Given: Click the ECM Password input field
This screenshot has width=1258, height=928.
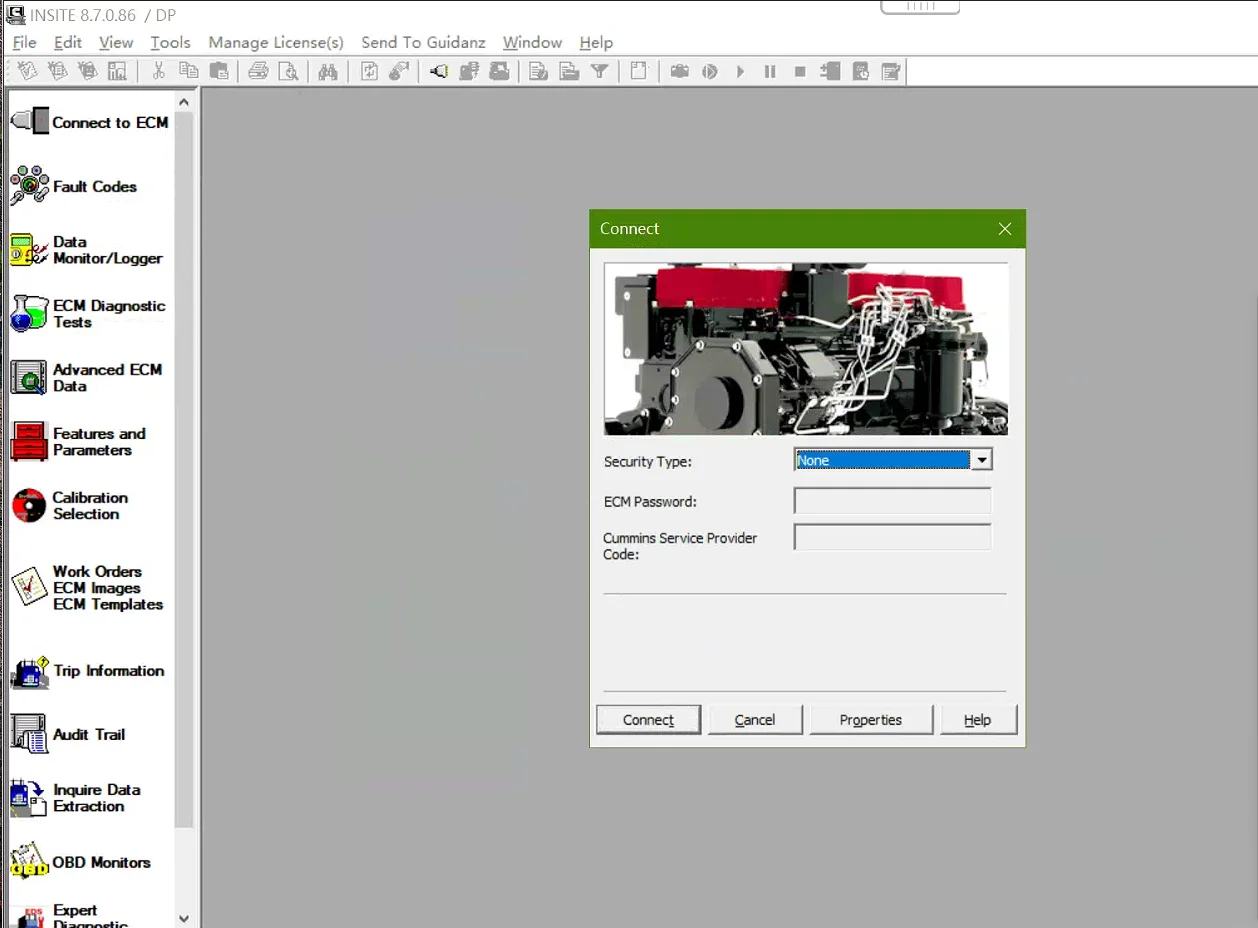Looking at the screenshot, I should coord(892,501).
